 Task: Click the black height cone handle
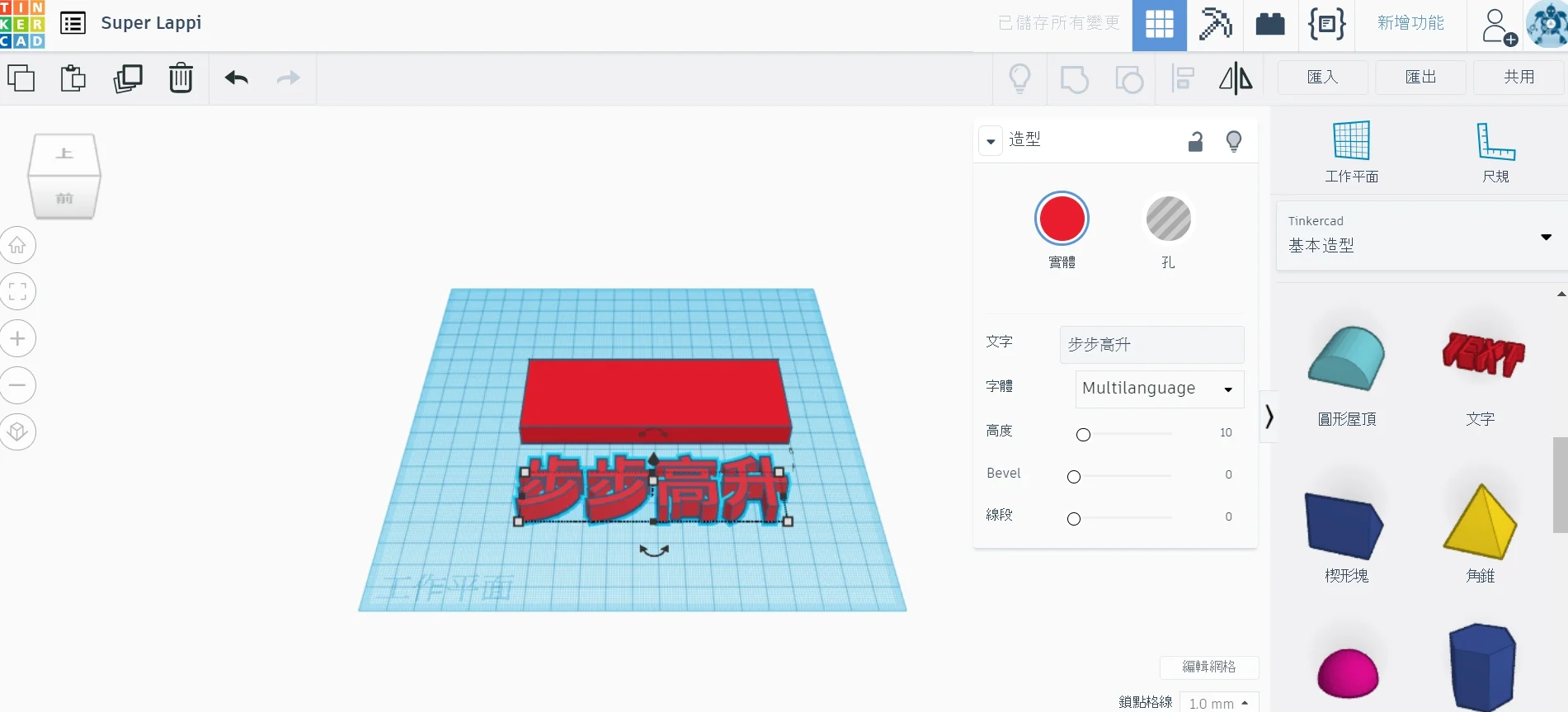pos(653,460)
